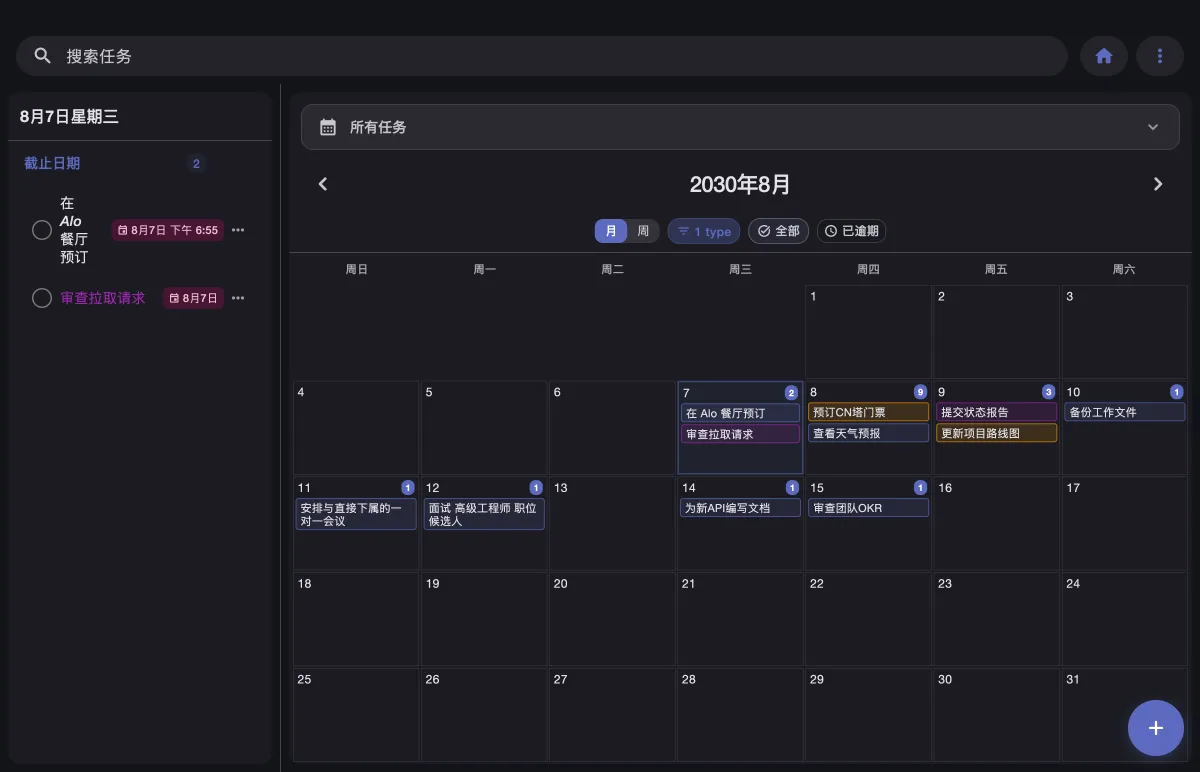Click the count badge on day 11
1200x772 pixels.
pos(408,488)
